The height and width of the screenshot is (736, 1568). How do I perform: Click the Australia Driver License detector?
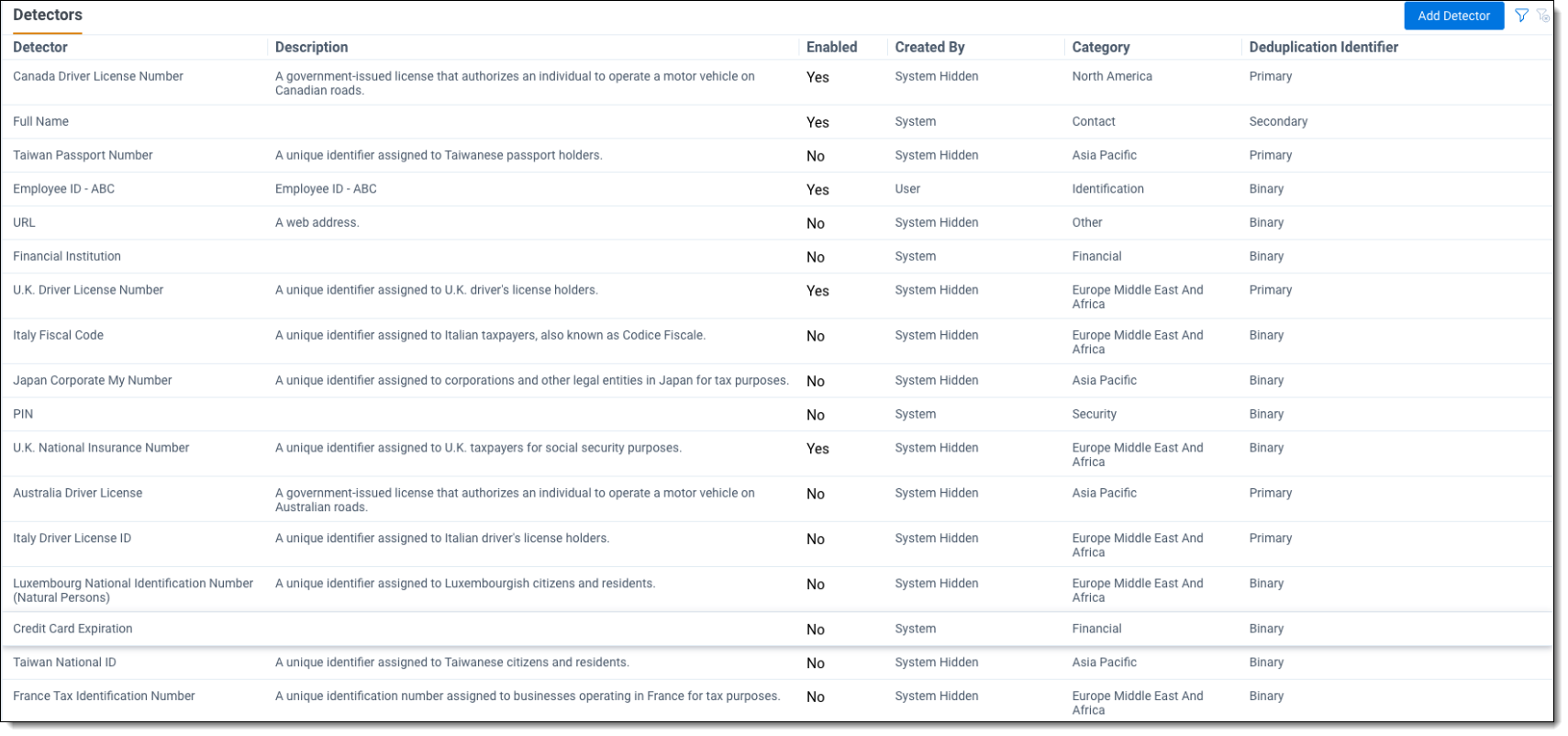[78, 494]
